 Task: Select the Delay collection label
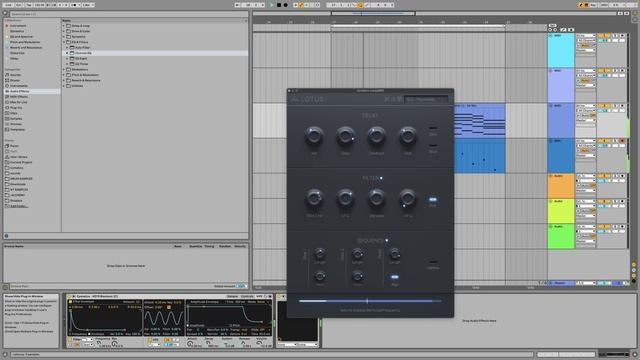(14, 58)
